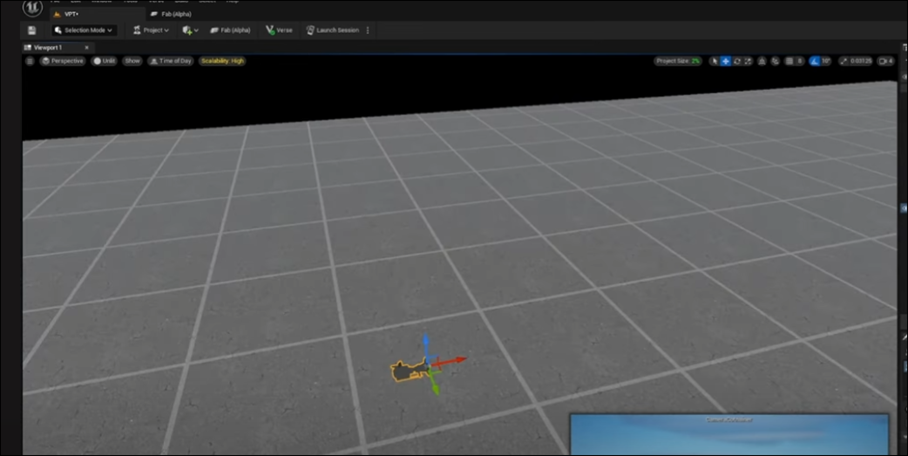Toggle the scale snapping icon
This screenshot has width=908, height=456.
[x=844, y=61]
